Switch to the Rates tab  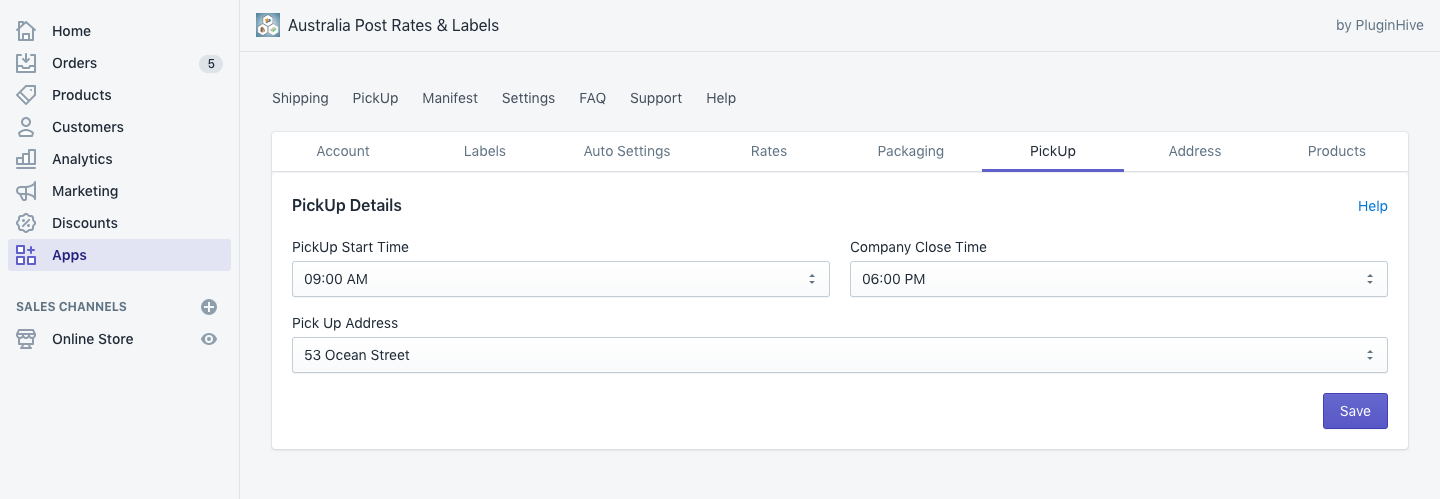click(769, 151)
